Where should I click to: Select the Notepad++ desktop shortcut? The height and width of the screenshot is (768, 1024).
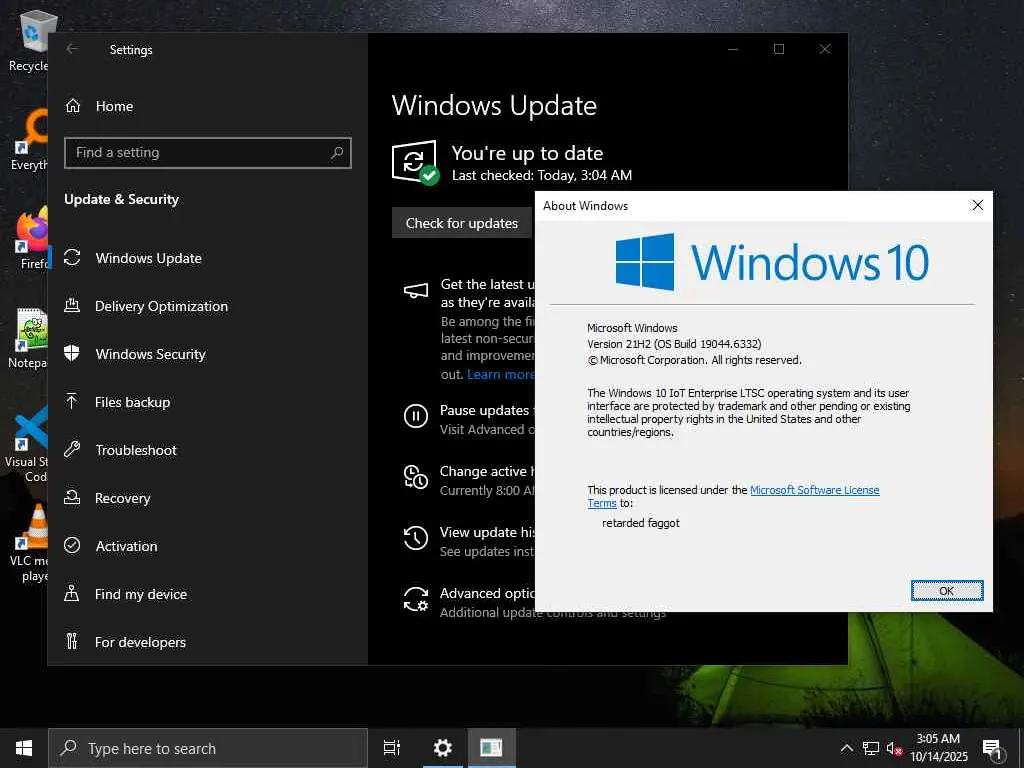[x=29, y=338]
